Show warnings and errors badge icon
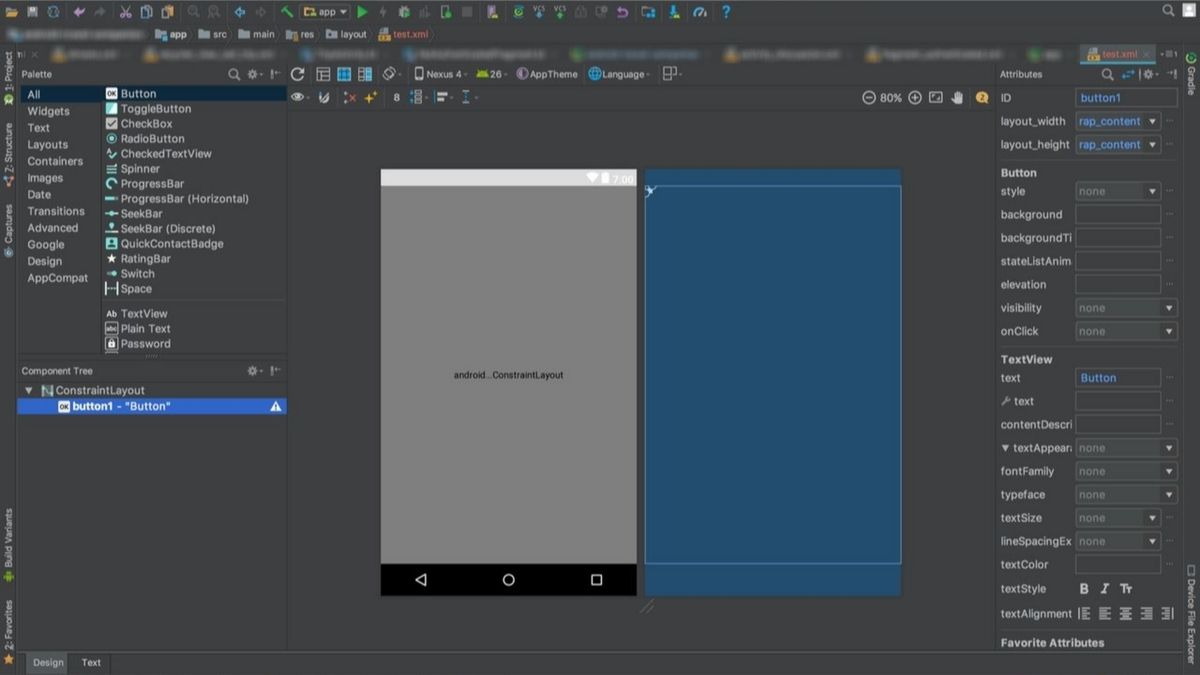The width and height of the screenshot is (1200, 675). pos(982,98)
